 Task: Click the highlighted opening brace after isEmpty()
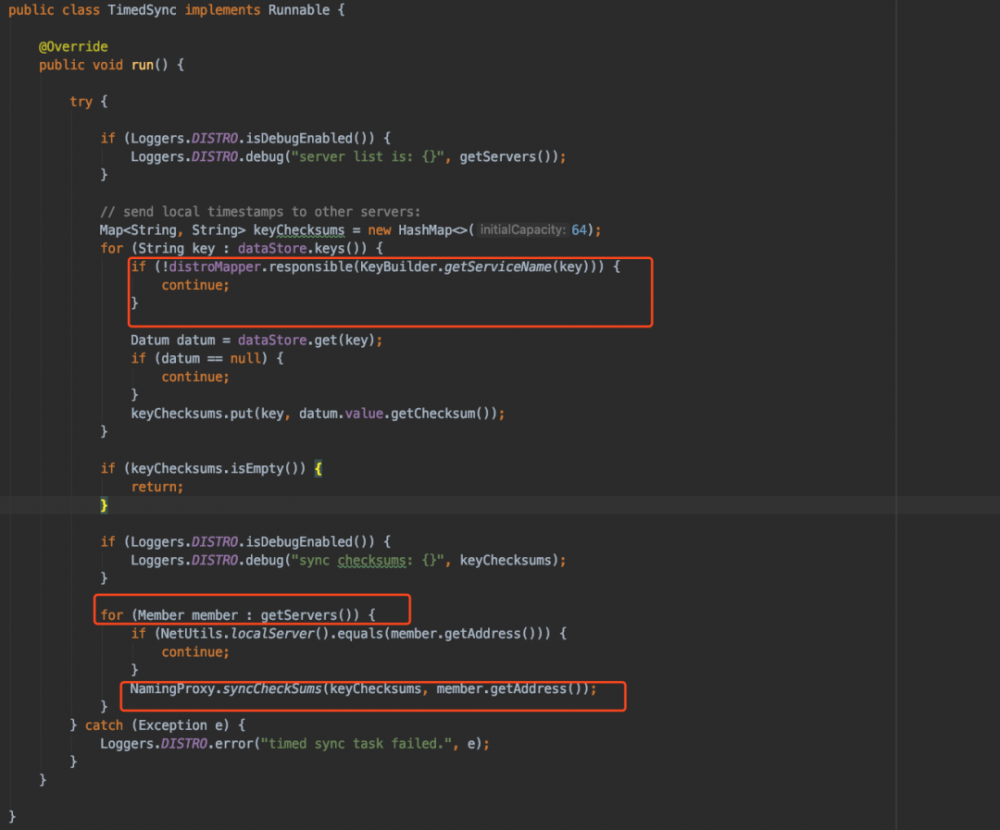tap(318, 469)
